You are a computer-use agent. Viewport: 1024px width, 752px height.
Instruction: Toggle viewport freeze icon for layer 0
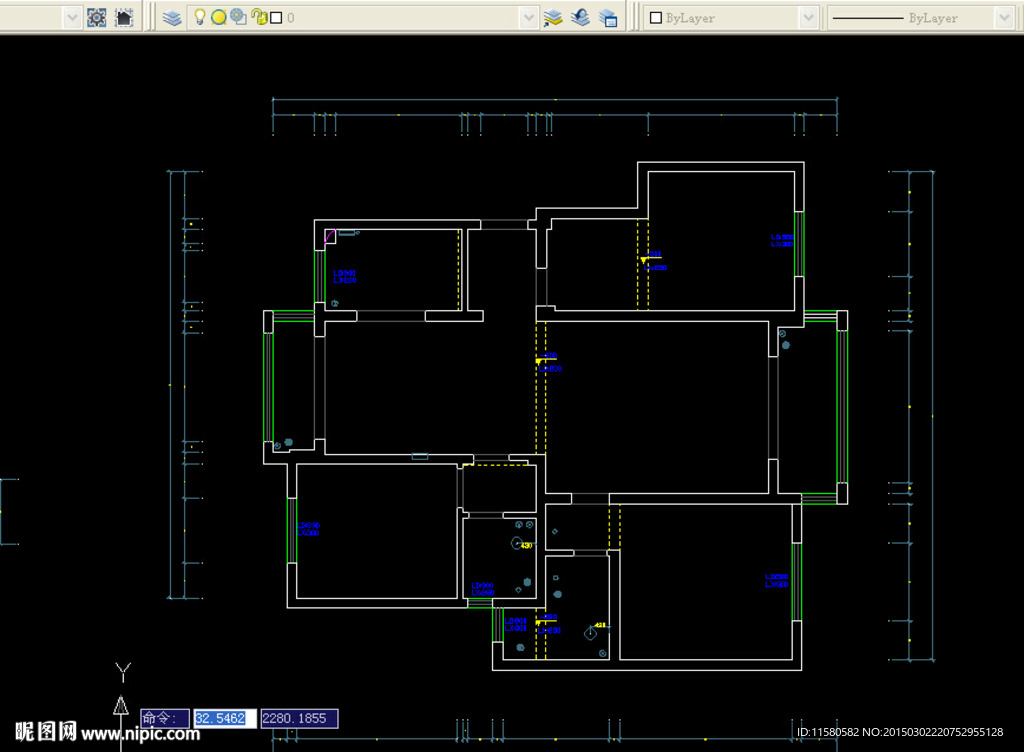tap(238, 17)
